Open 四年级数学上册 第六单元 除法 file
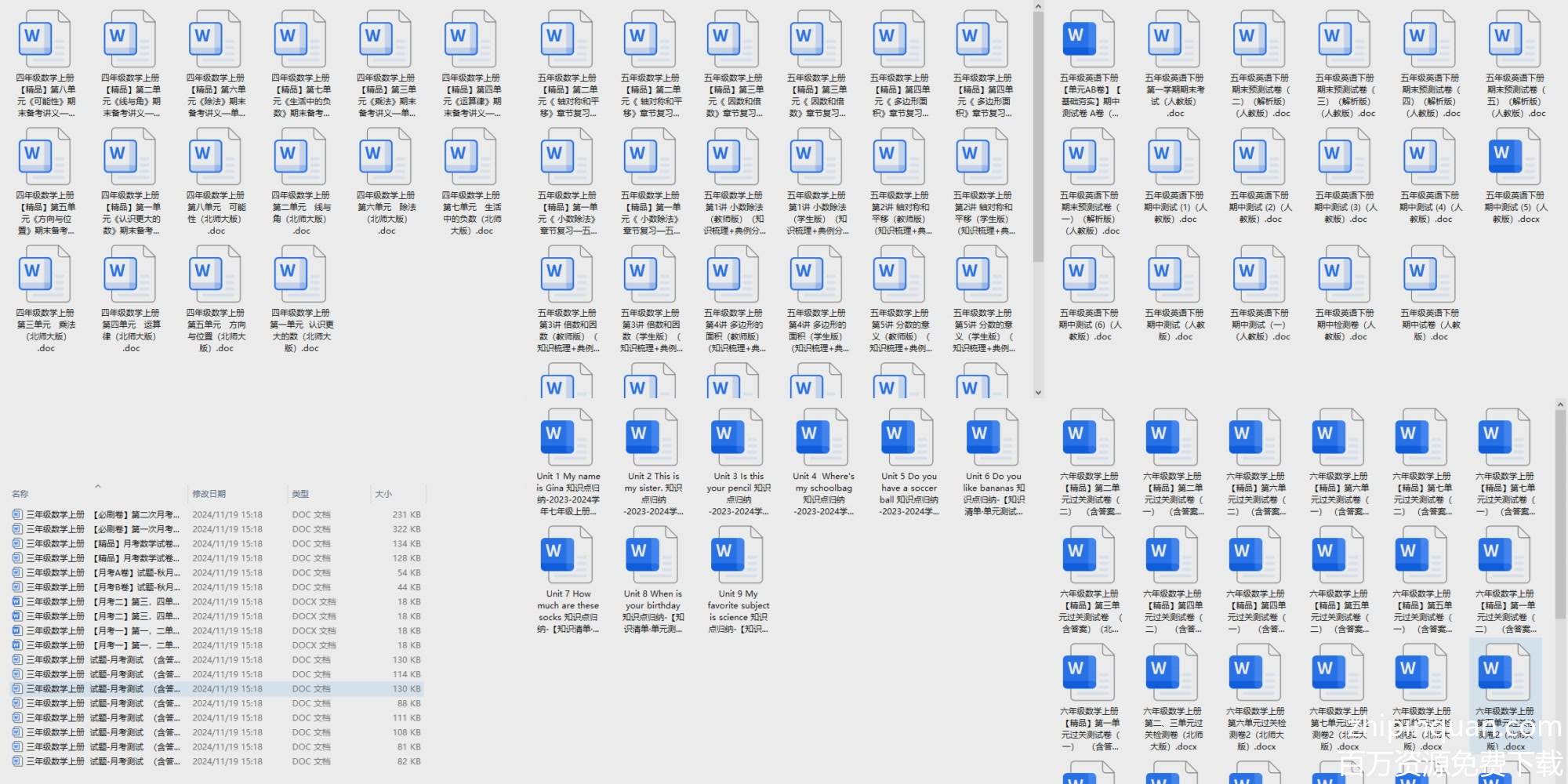Viewport: 1568px width, 784px height. [387, 158]
